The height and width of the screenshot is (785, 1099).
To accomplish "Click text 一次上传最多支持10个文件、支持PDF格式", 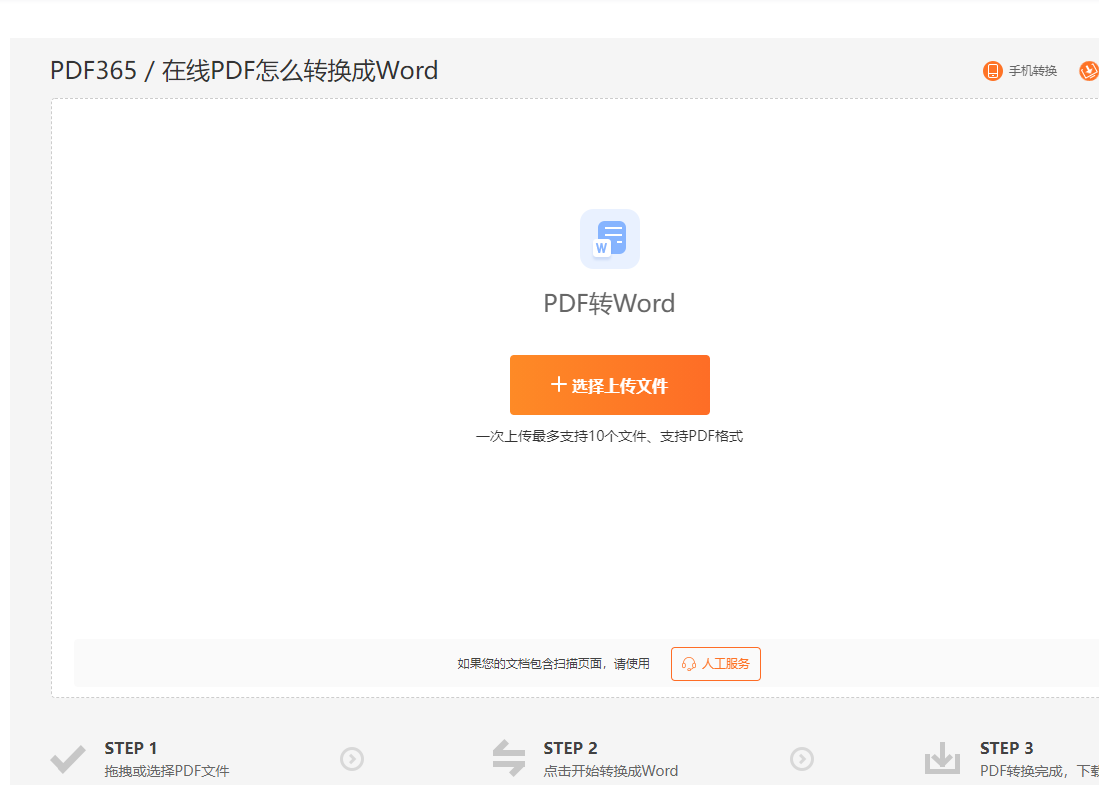I will (609, 436).
